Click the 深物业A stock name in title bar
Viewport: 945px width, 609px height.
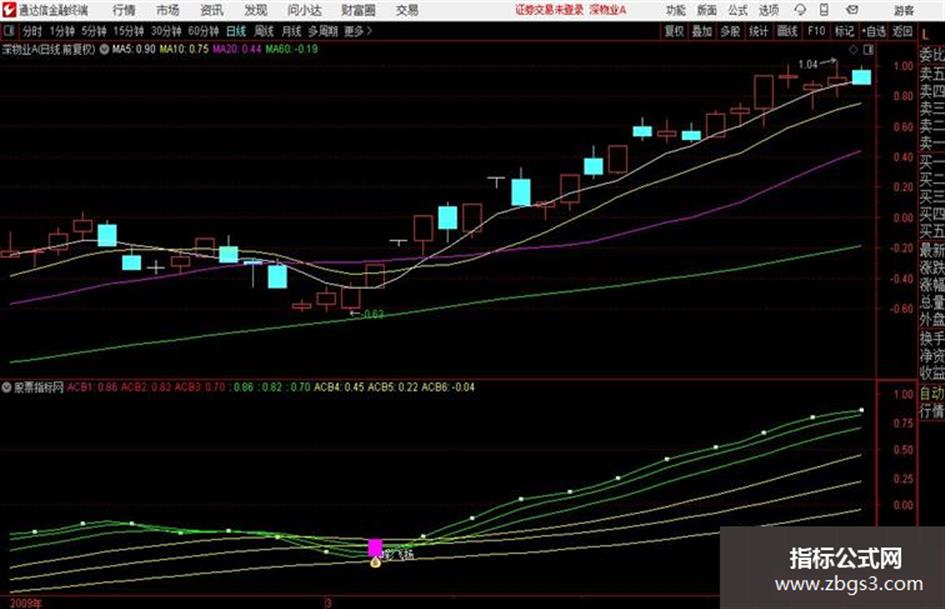pyautogui.click(x=608, y=10)
